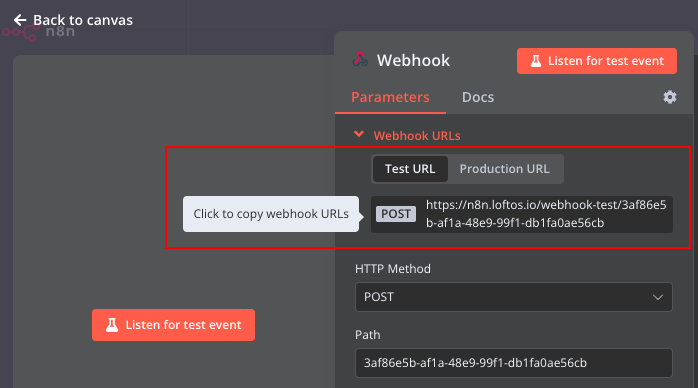The height and width of the screenshot is (388, 698).
Task: Click flask icon in lower-left Listen button
Action: [x=112, y=325]
